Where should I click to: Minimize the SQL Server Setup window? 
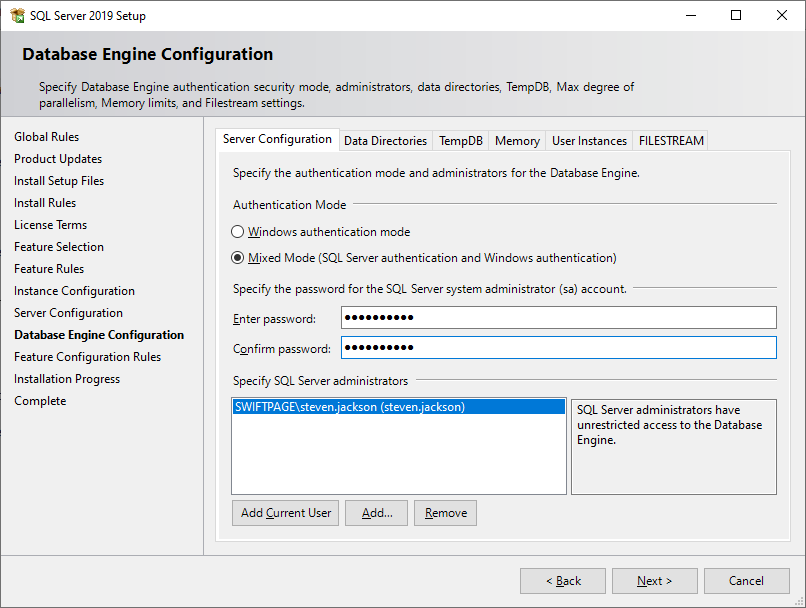pos(690,15)
